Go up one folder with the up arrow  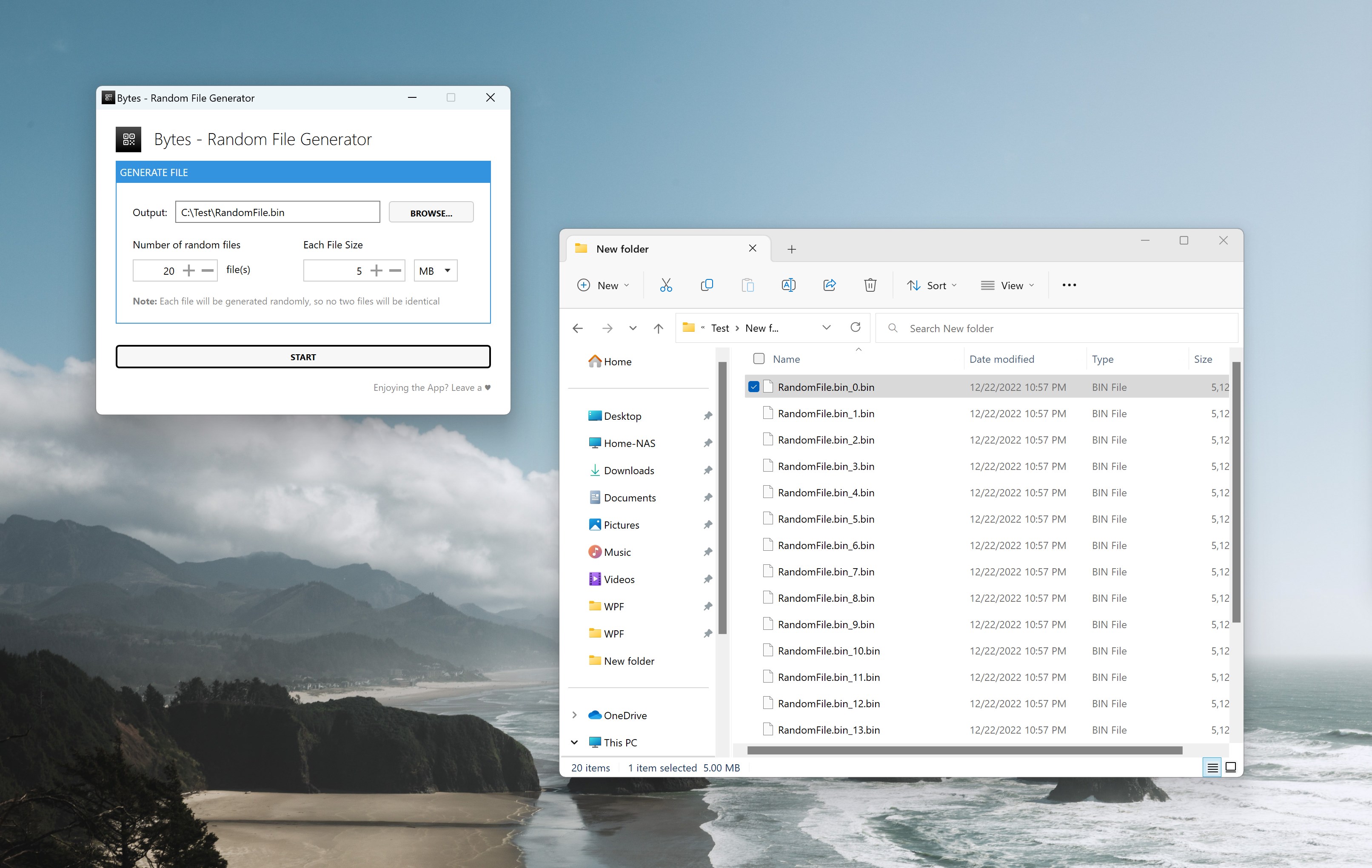click(x=658, y=329)
